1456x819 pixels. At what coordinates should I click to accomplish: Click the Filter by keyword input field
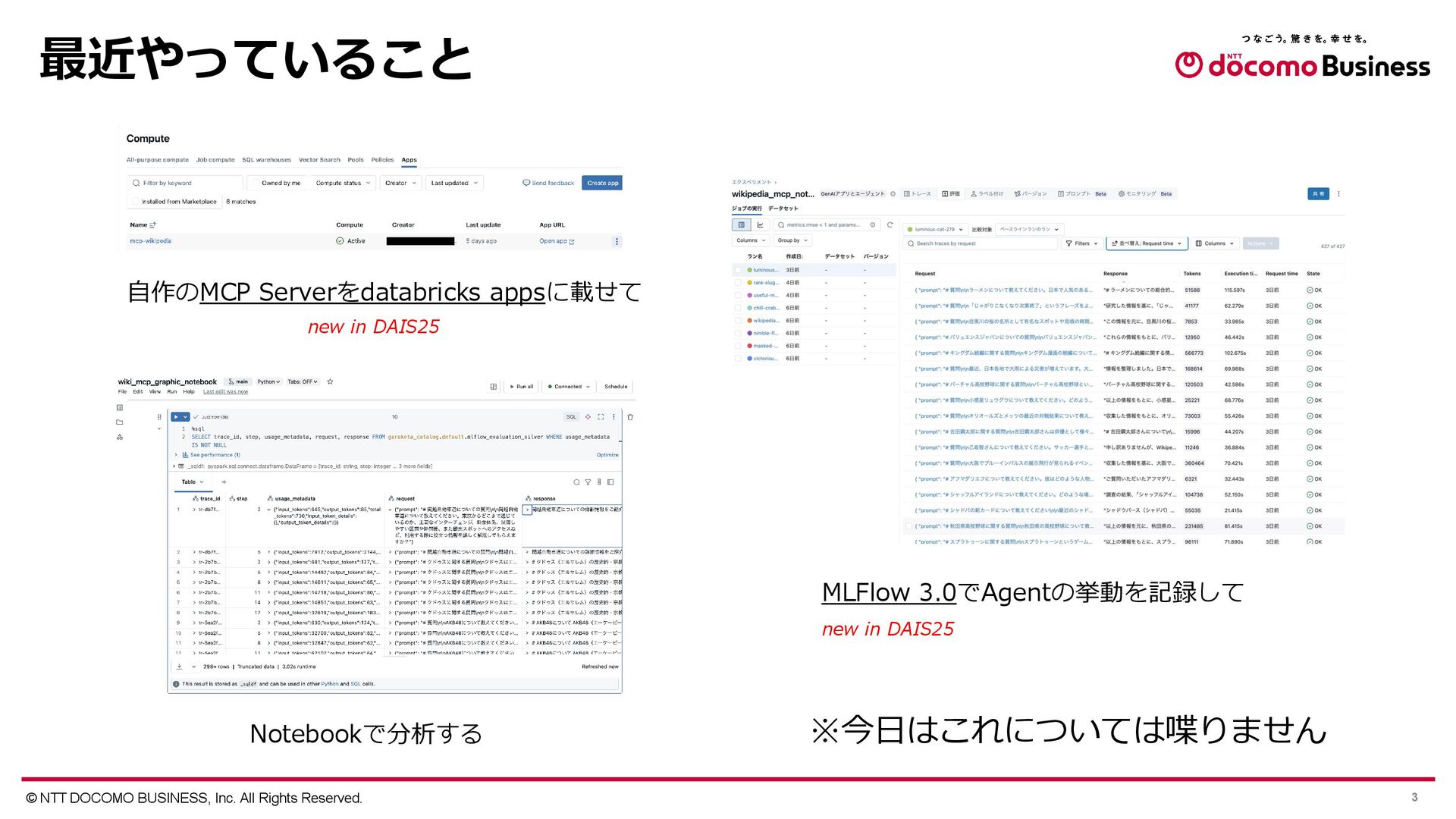[x=185, y=183]
